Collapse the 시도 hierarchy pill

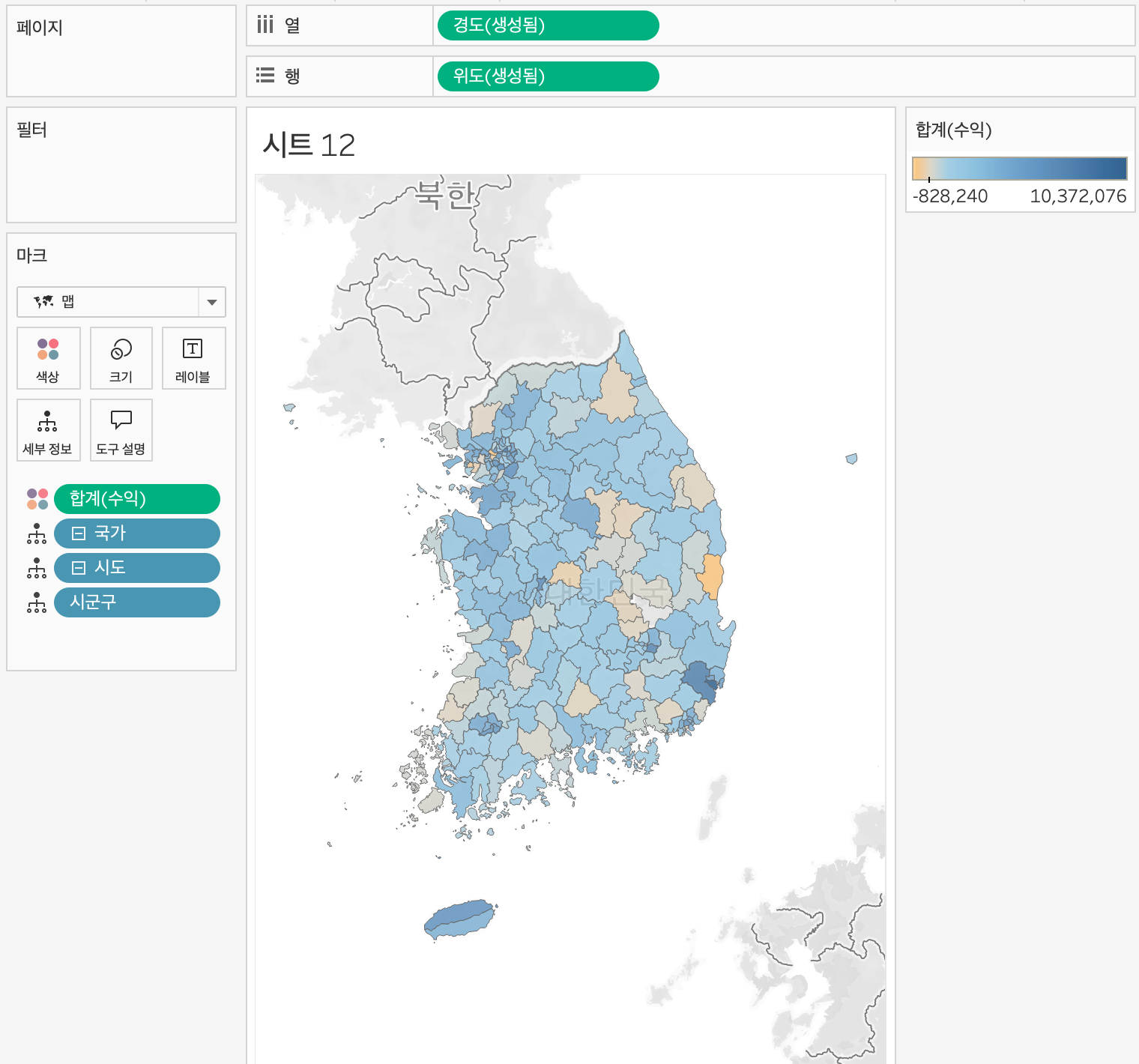79,568
